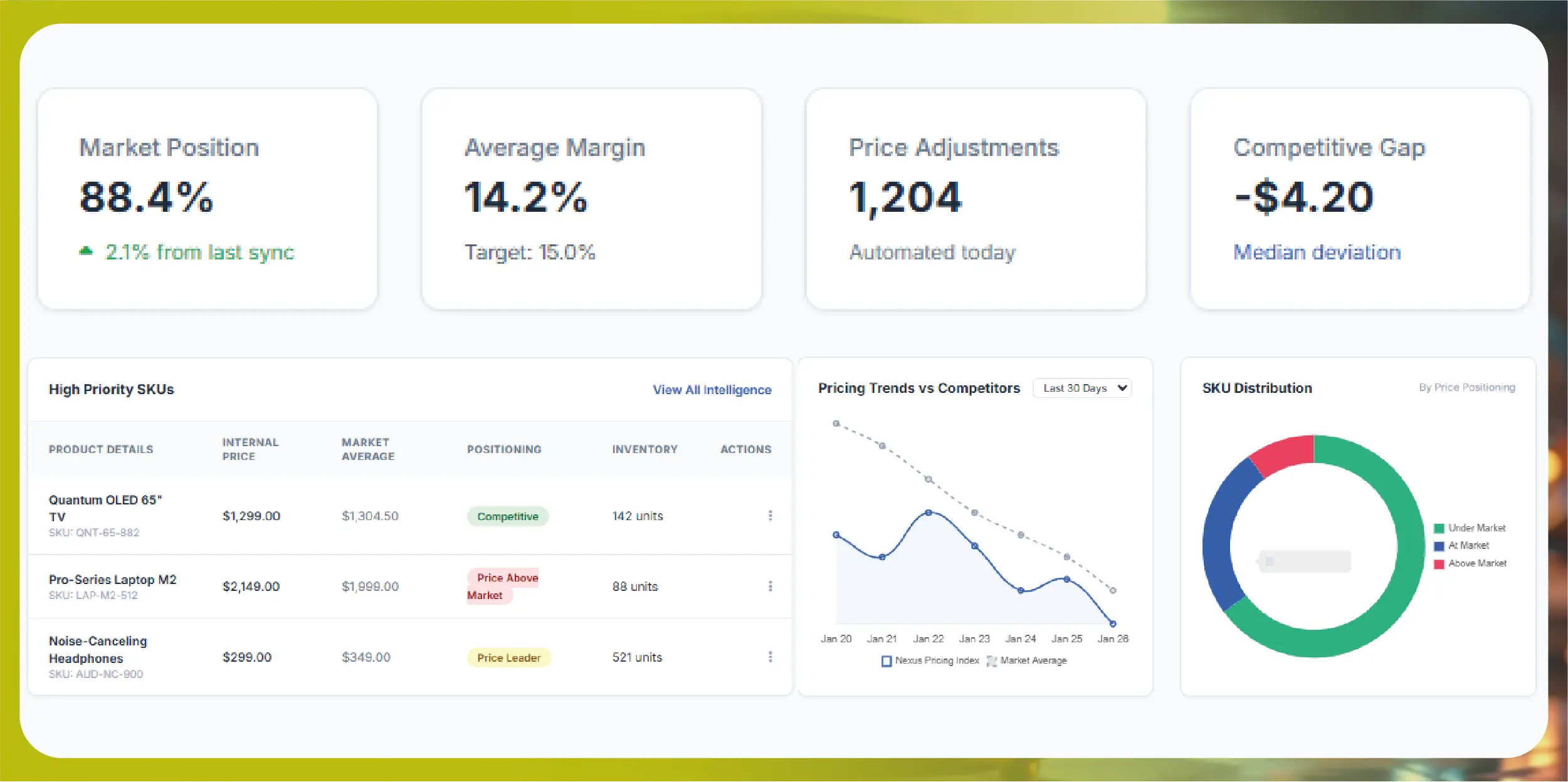Click Under Market green legend swatch
The height and width of the screenshot is (782, 1568).
[x=1439, y=528]
